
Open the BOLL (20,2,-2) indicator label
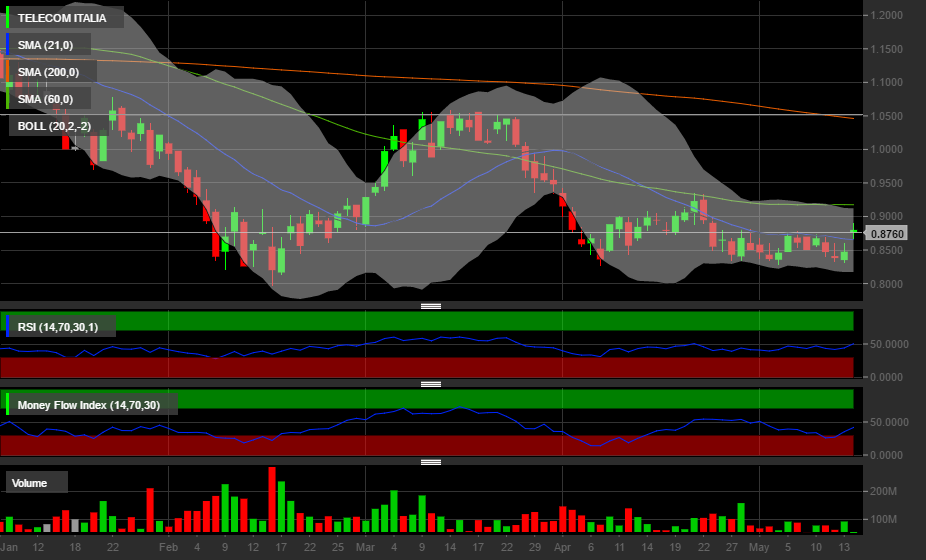pos(54,126)
